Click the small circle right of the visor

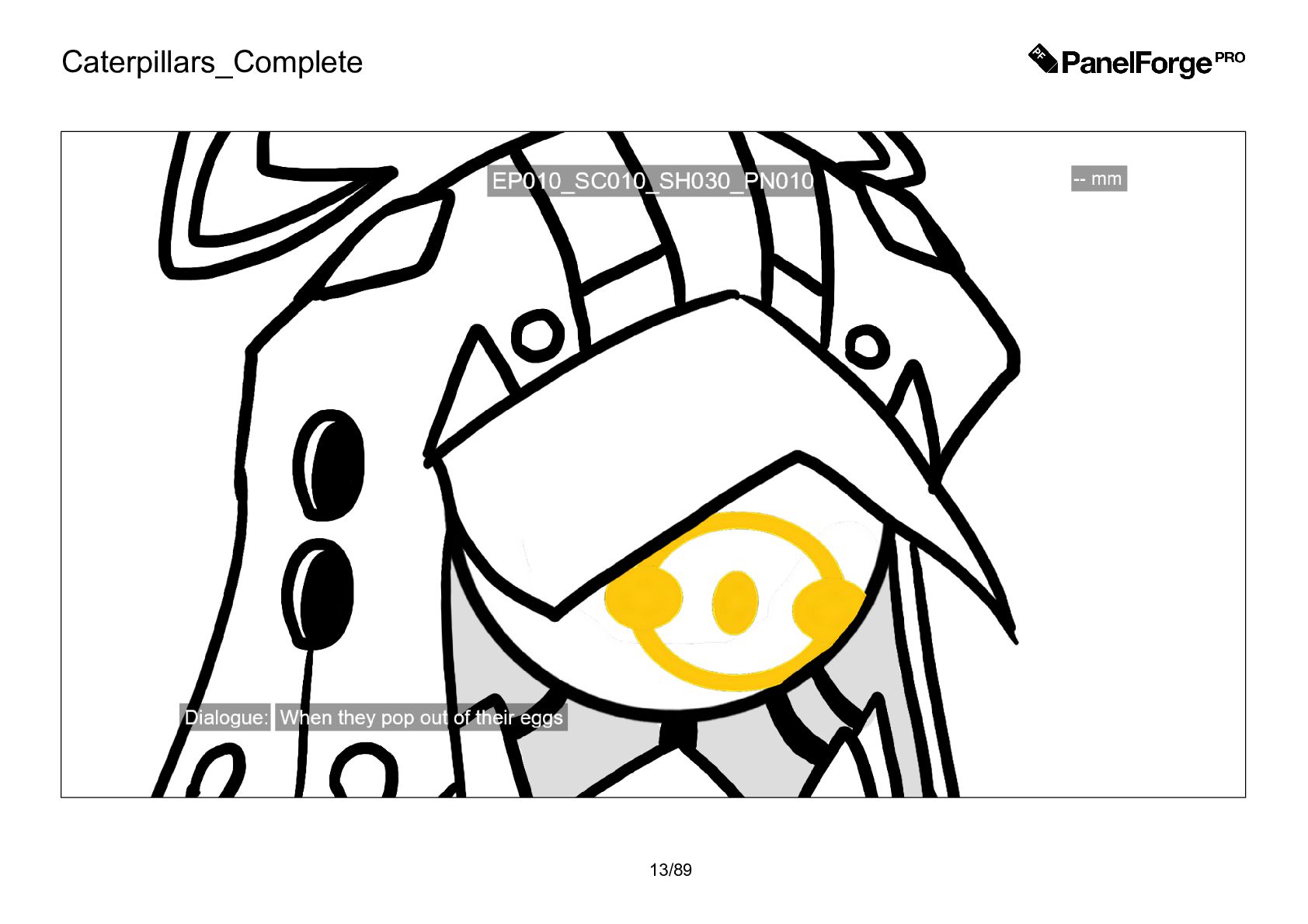[x=867, y=346]
